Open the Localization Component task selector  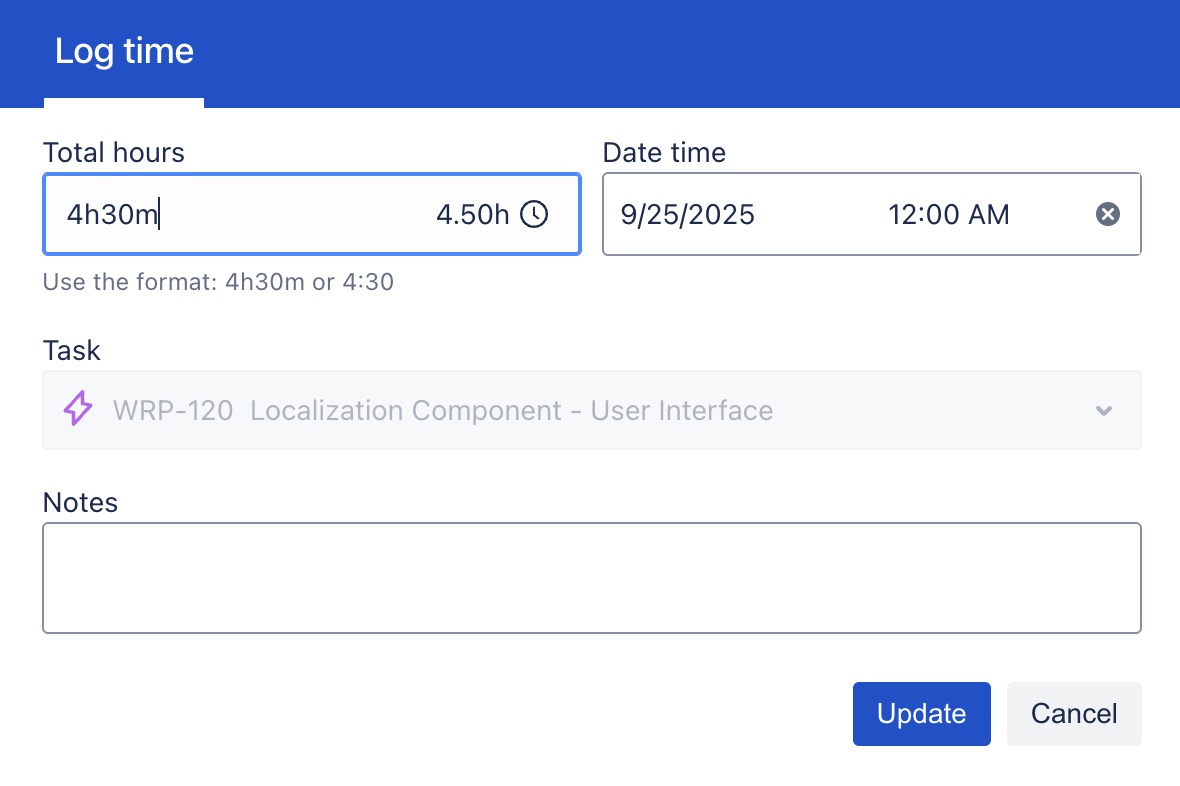(x=590, y=411)
